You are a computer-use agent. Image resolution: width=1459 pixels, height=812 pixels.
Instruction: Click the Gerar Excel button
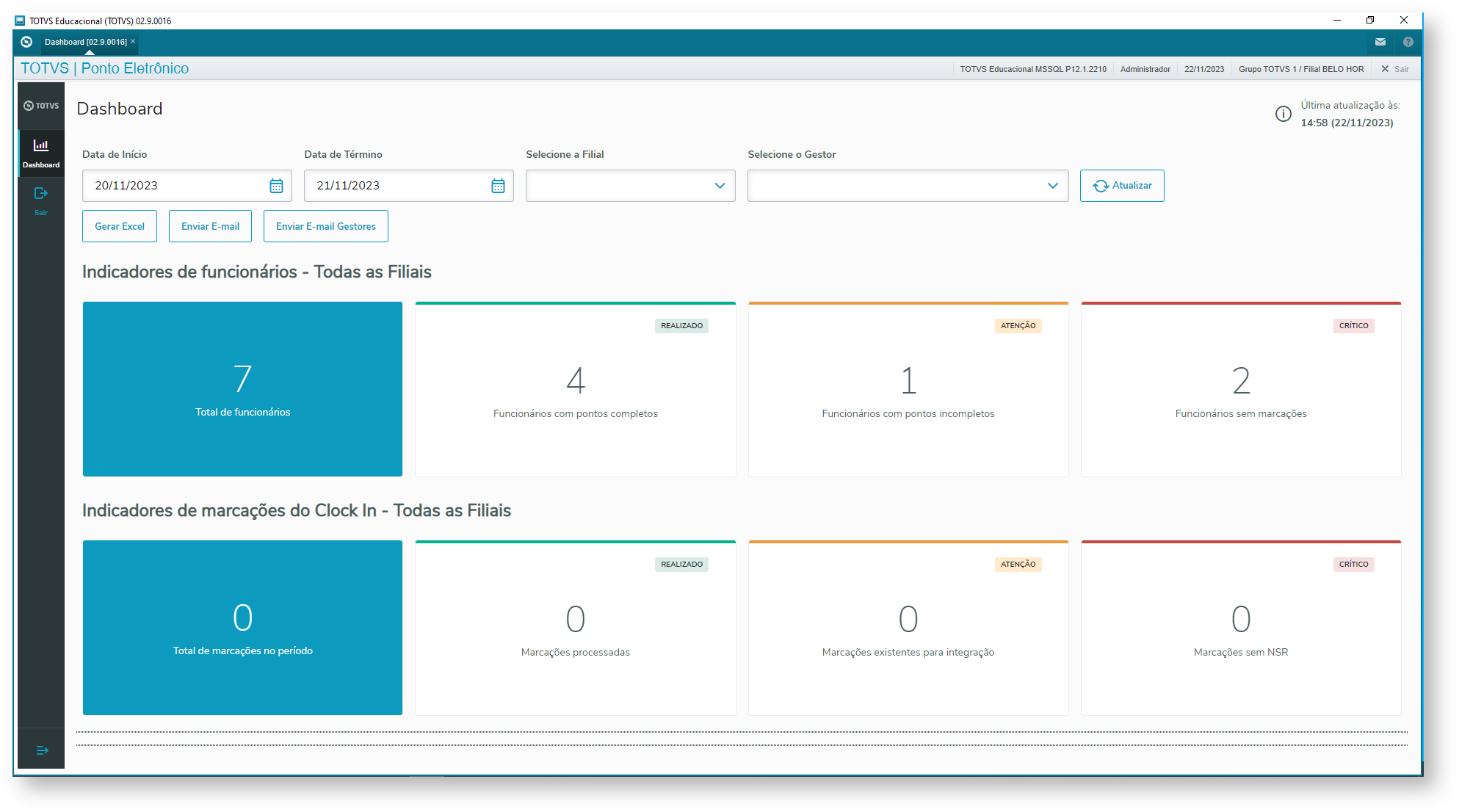[x=120, y=226]
